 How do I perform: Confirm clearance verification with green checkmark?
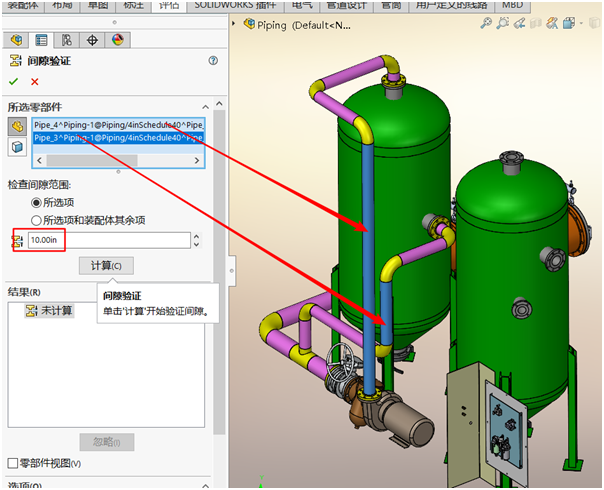pyautogui.click(x=14, y=81)
